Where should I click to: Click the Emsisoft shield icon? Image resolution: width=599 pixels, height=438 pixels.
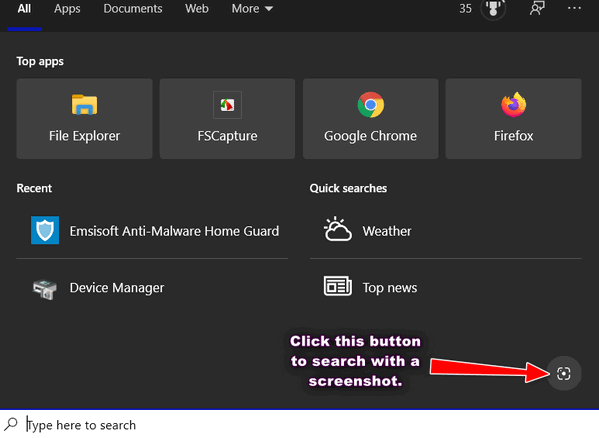(x=45, y=230)
